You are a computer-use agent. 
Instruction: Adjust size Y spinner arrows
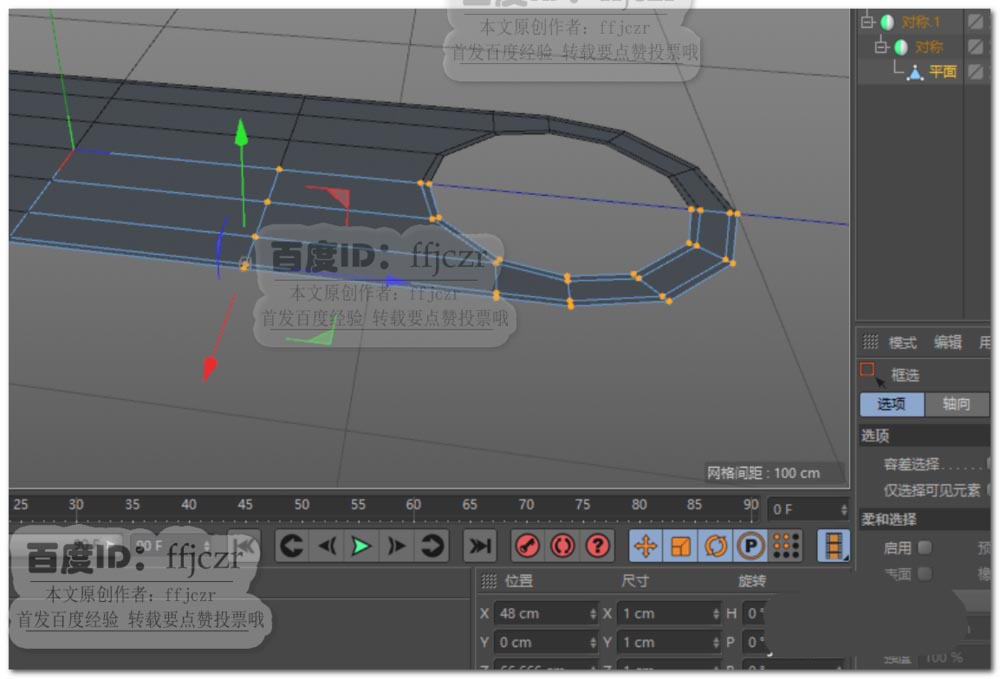[x=716, y=642]
